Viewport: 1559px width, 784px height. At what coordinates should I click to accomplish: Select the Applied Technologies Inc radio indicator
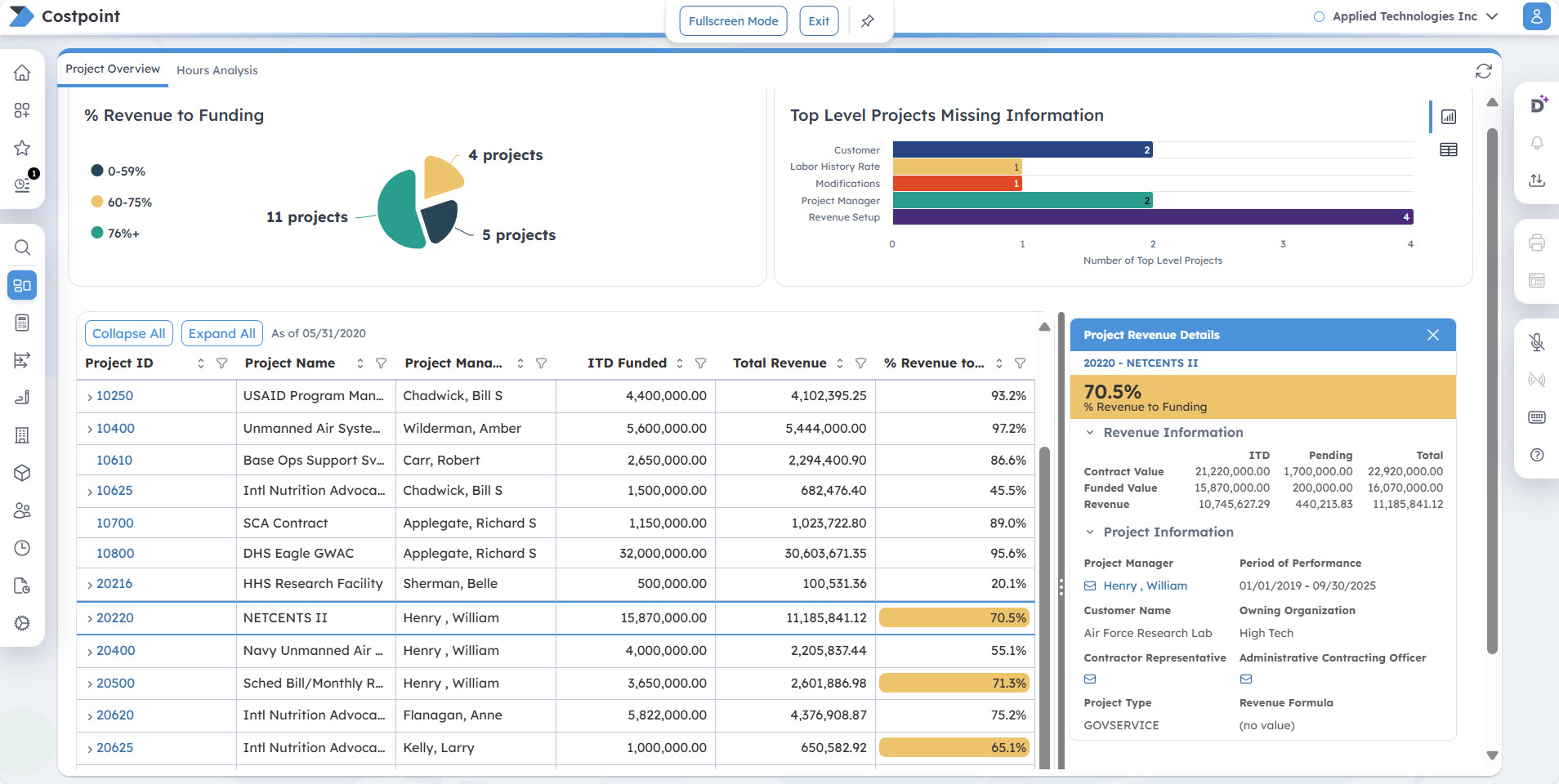click(1318, 16)
